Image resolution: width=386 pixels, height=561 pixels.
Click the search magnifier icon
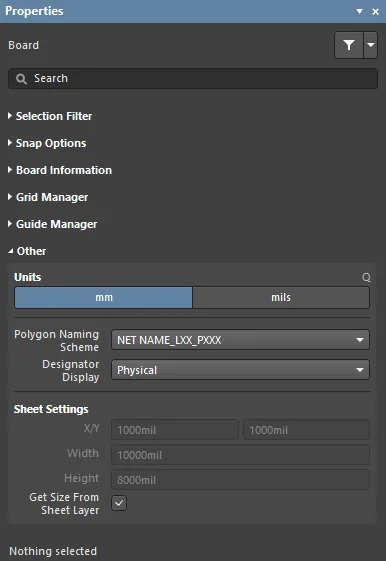21,79
